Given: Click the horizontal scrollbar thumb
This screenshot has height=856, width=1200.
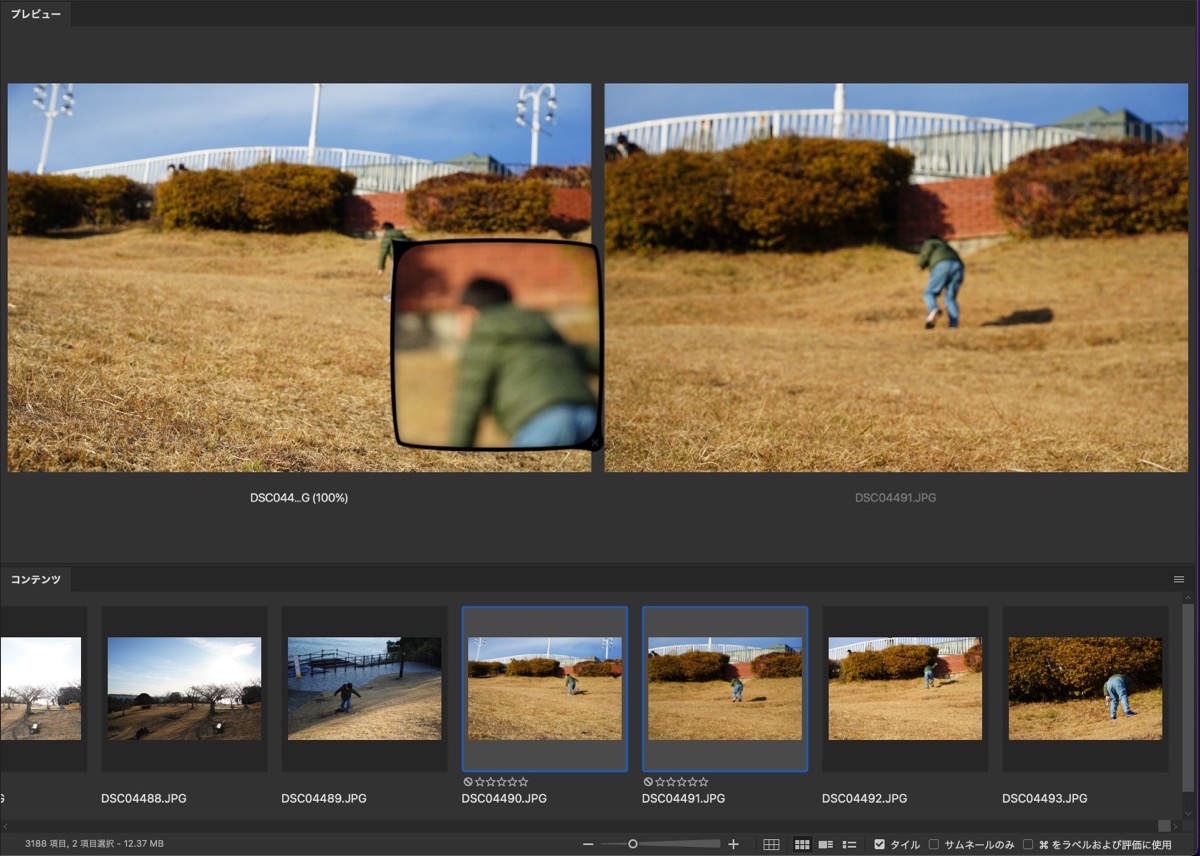Looking at the screenshot, I should point(1164,826).
